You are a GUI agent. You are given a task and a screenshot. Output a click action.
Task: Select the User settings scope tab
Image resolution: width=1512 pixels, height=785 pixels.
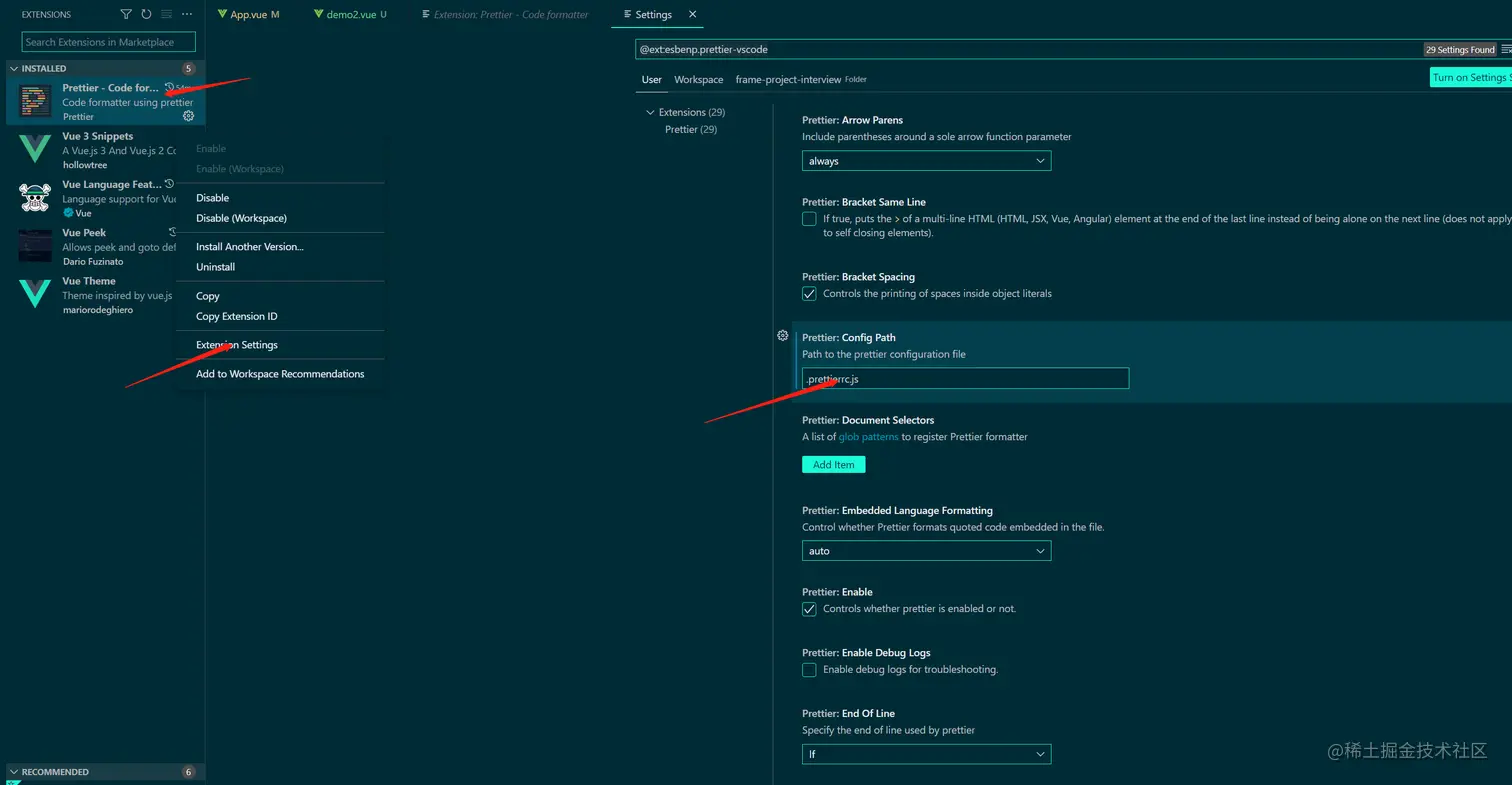coord(652,80)
